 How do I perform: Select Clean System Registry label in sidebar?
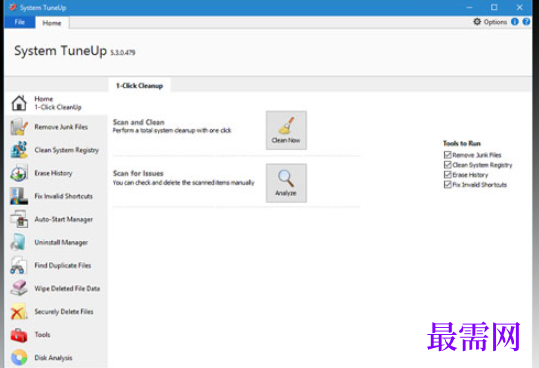click(66, 150)
